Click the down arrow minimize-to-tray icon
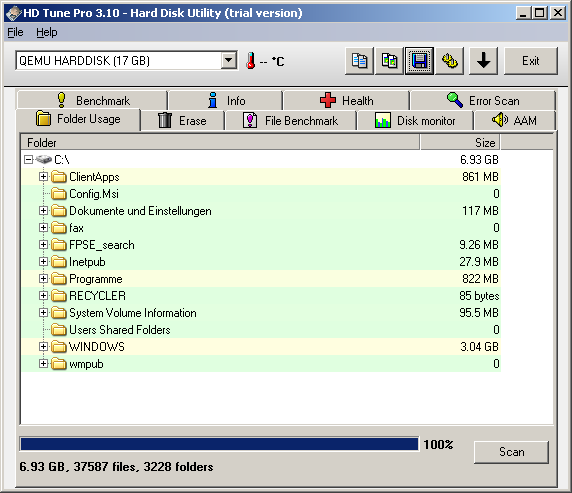572x493 pixels. pyautogui.click(x=483, y=61)
